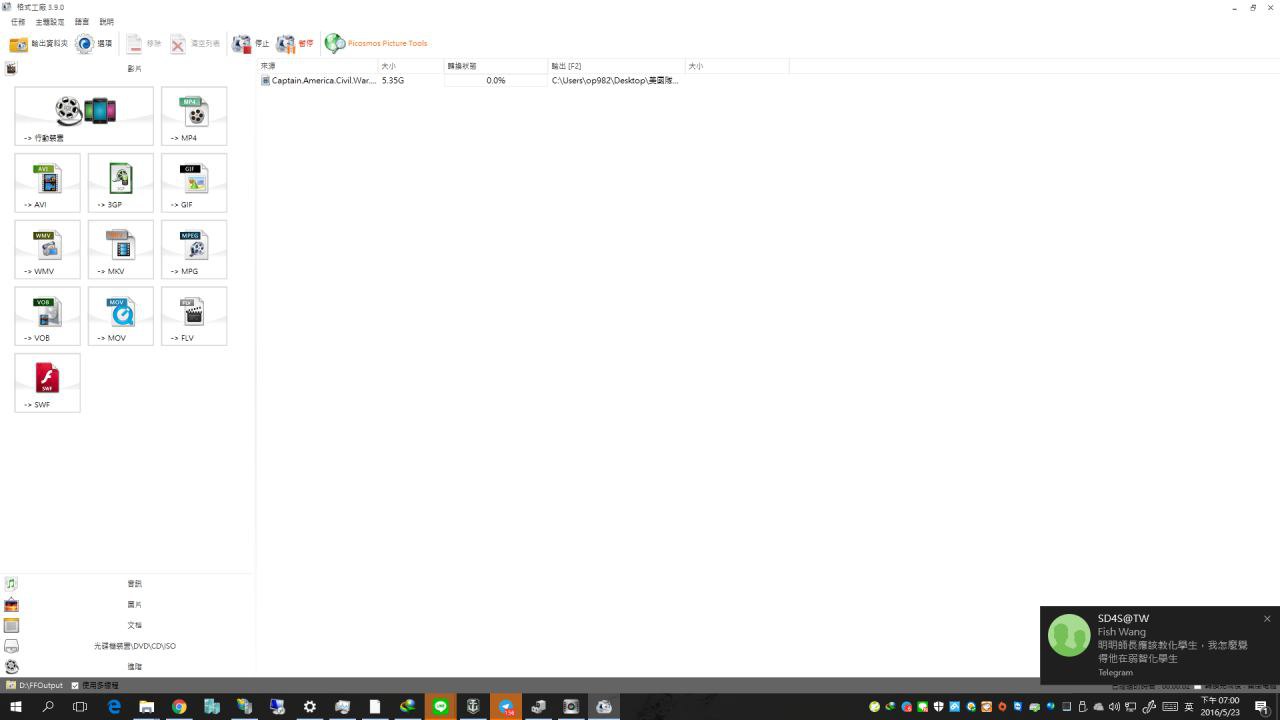Image resolution: width=1280 pixels, height=720 pixels.
Task: Select the FLV conversion format
Action: 194,316
